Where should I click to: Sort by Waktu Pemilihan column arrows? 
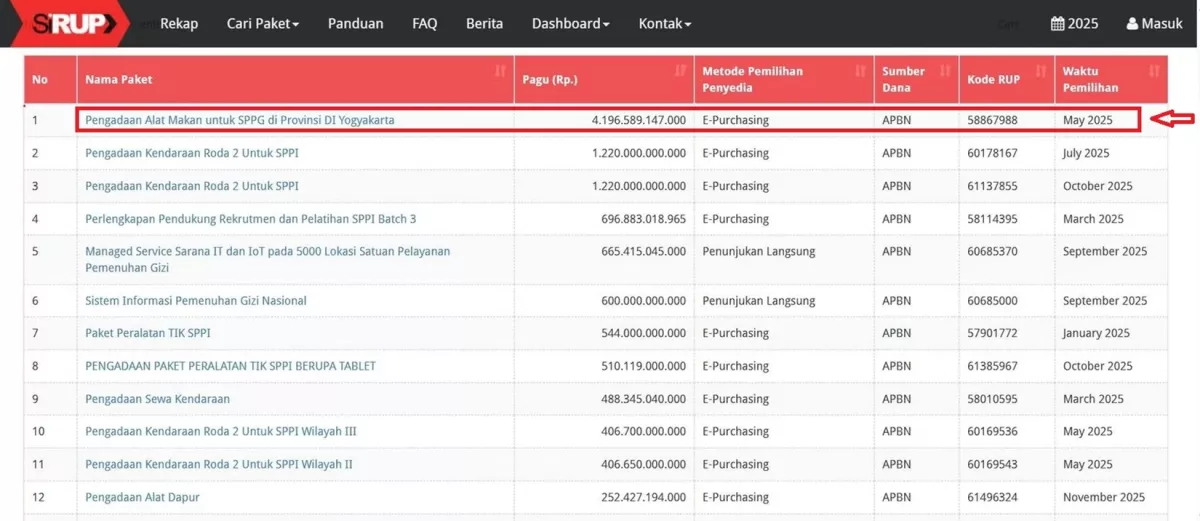pos(1155,71)
